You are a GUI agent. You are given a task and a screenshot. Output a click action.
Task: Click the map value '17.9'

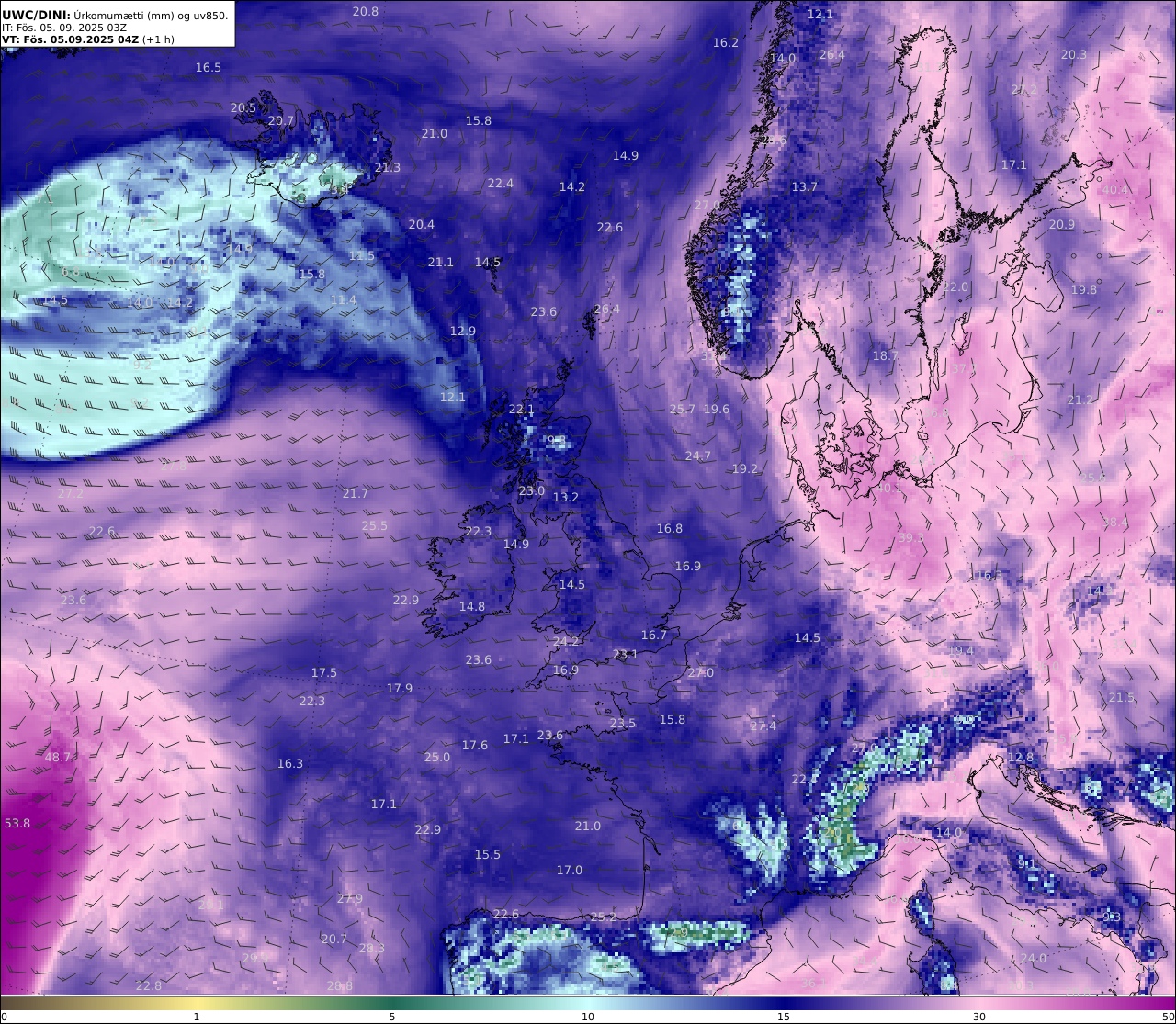click(400, 689)
